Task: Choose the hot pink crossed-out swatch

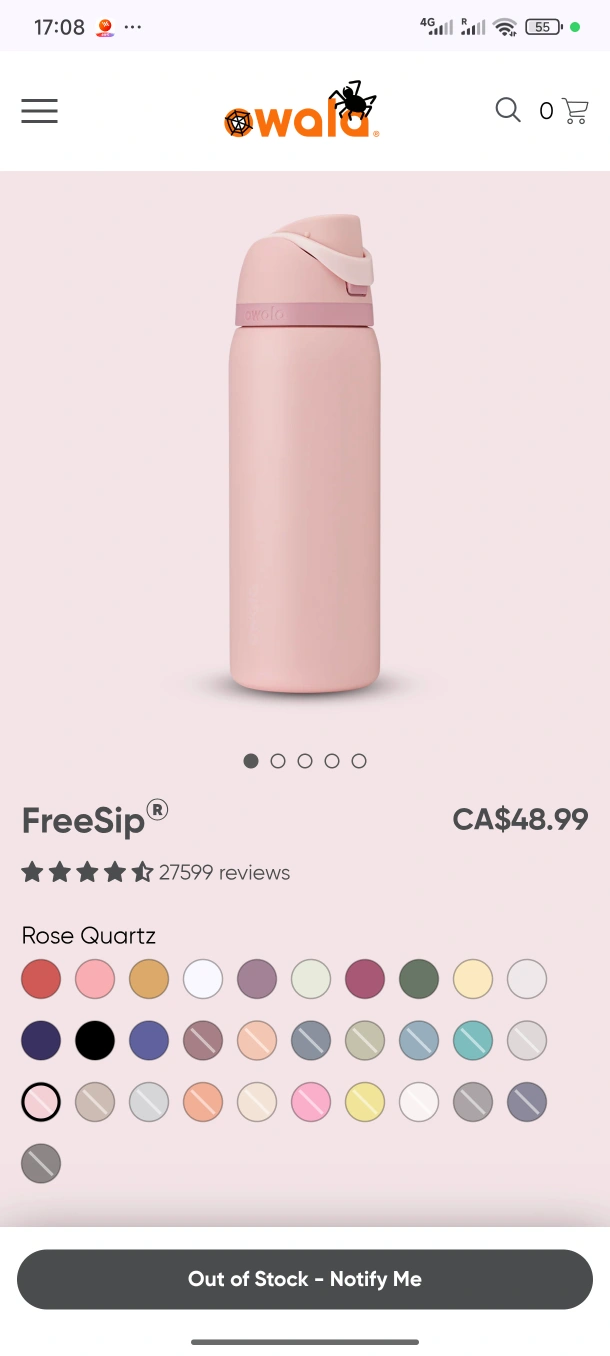Action: (x=311, y=1103)
